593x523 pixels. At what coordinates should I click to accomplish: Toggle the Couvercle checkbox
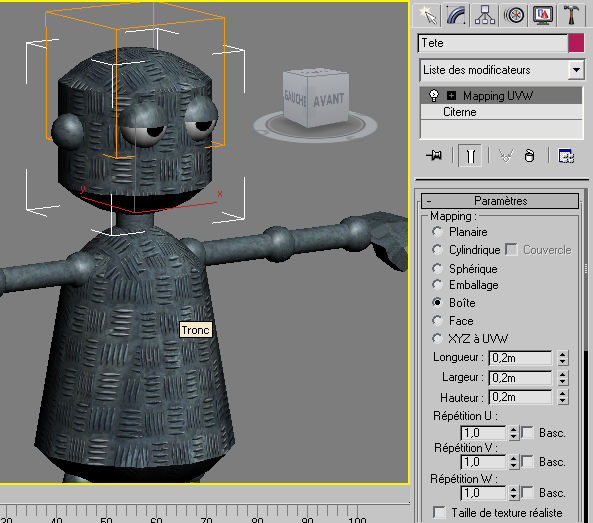coord(511,250)
